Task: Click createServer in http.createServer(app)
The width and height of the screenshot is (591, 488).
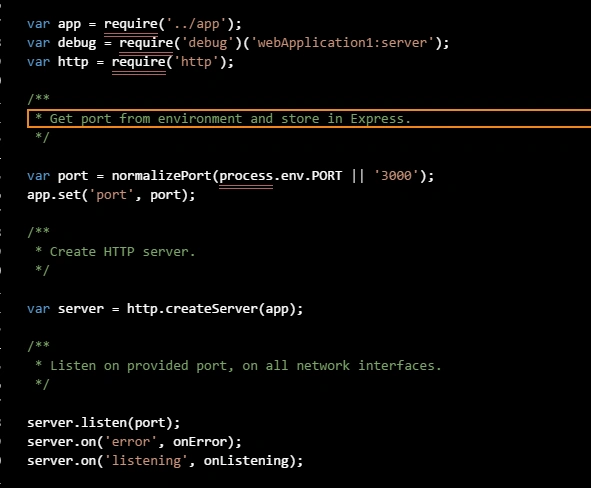Action: pos(212,309)
